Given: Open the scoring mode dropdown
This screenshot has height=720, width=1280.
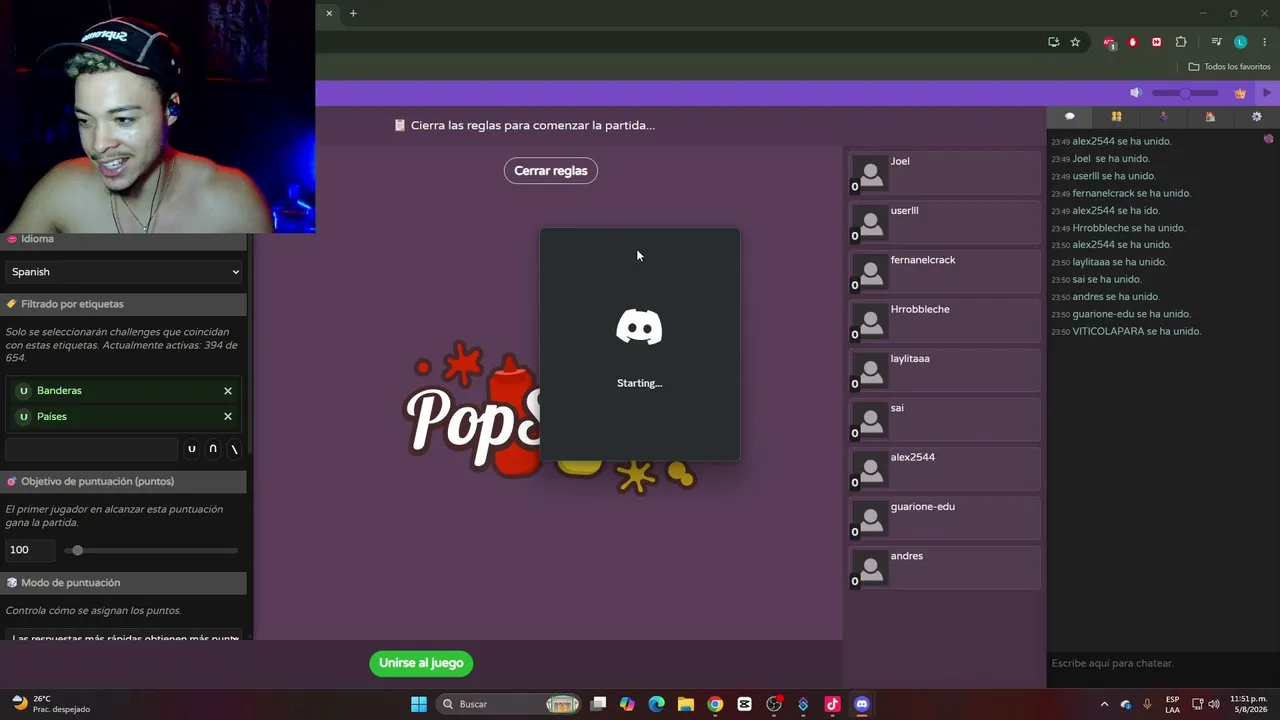Looking at the screenshot, I should [124, 635].
